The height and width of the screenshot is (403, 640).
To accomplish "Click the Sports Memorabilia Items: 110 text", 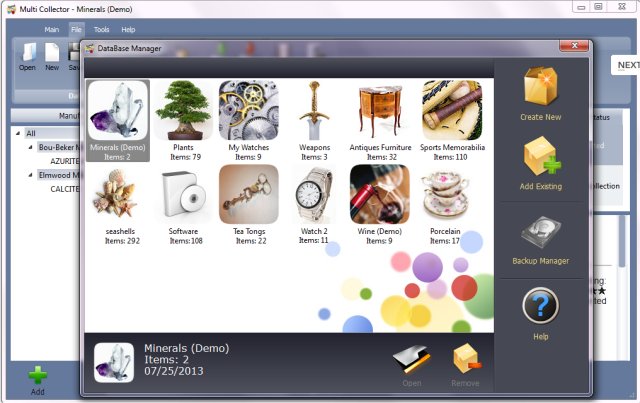I will click(450, 157).
